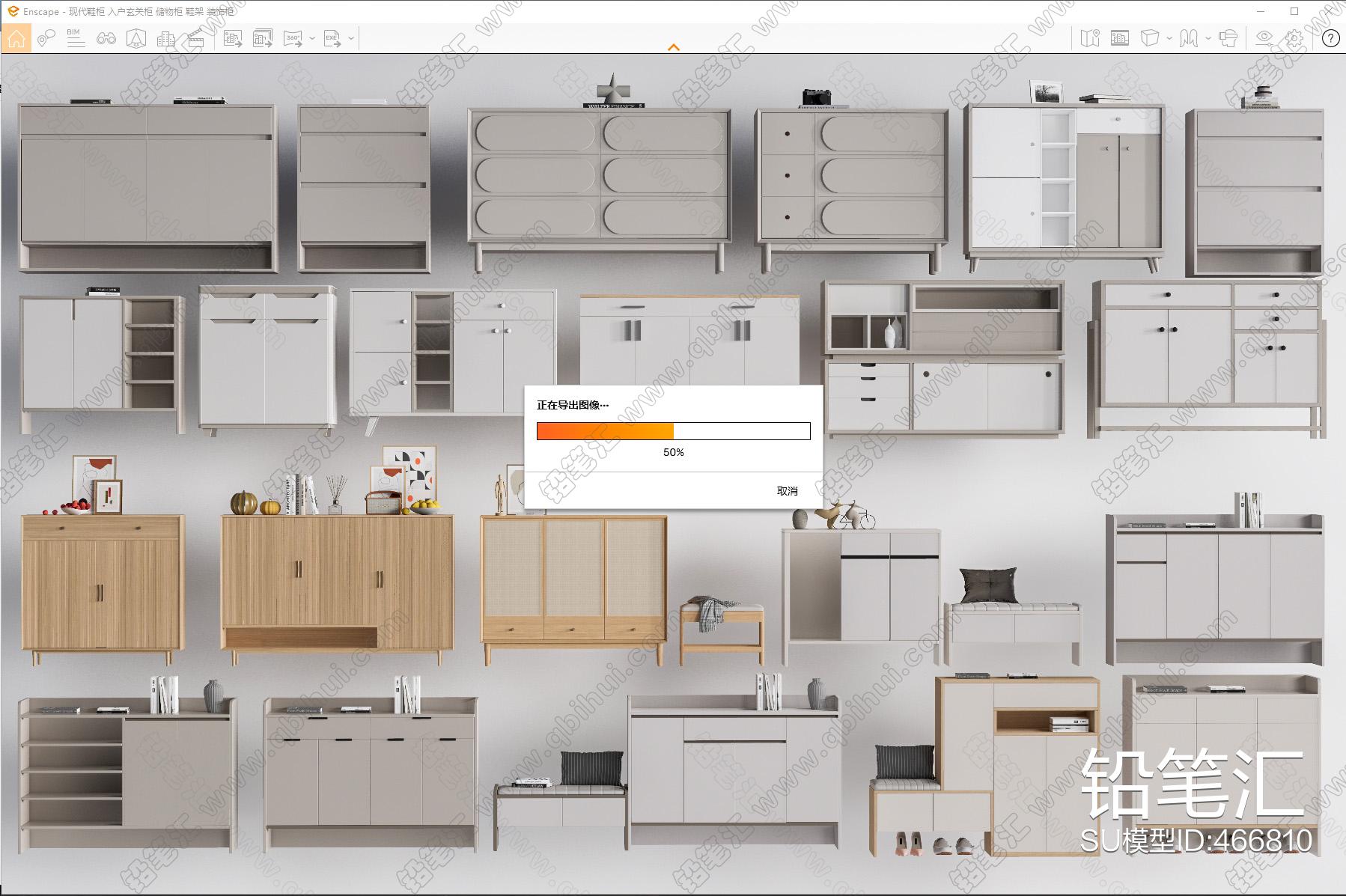Screen dimensions: 1346x896
Task: Click the Batch Rendering export icon
Action: point(263,38)
